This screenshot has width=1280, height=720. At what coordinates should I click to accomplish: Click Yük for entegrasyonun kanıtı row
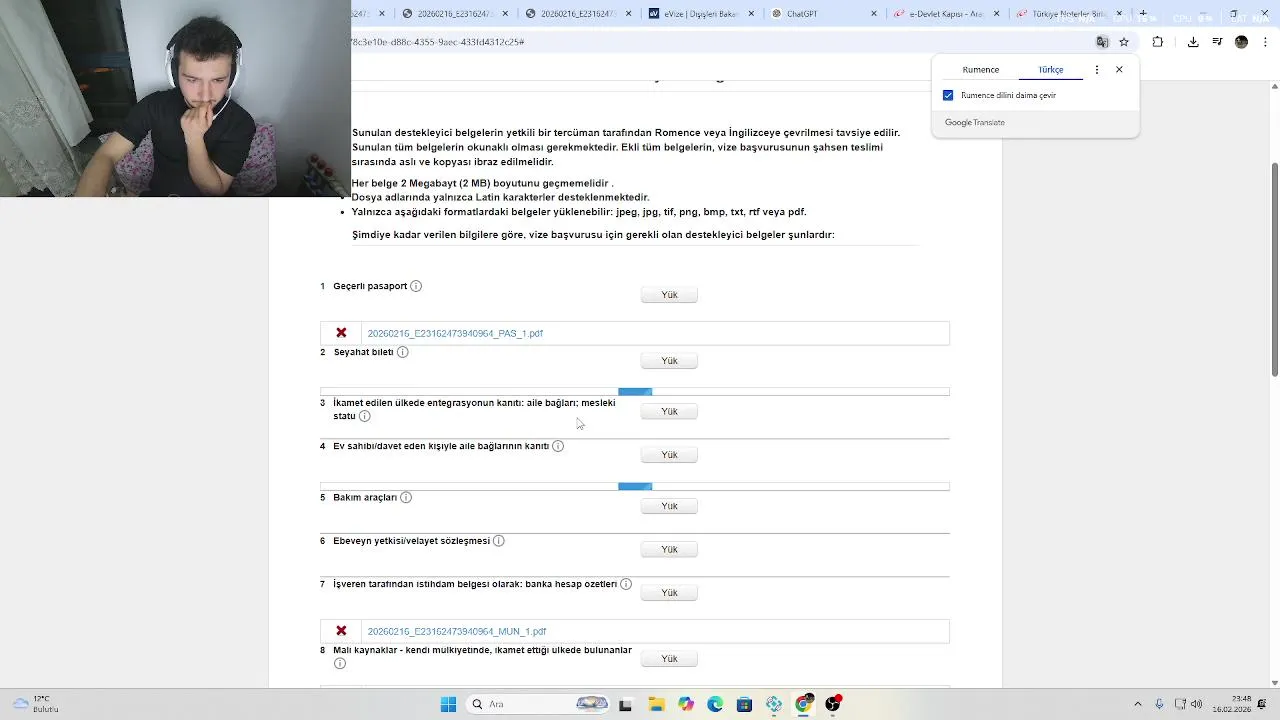[x=669, y=412]
